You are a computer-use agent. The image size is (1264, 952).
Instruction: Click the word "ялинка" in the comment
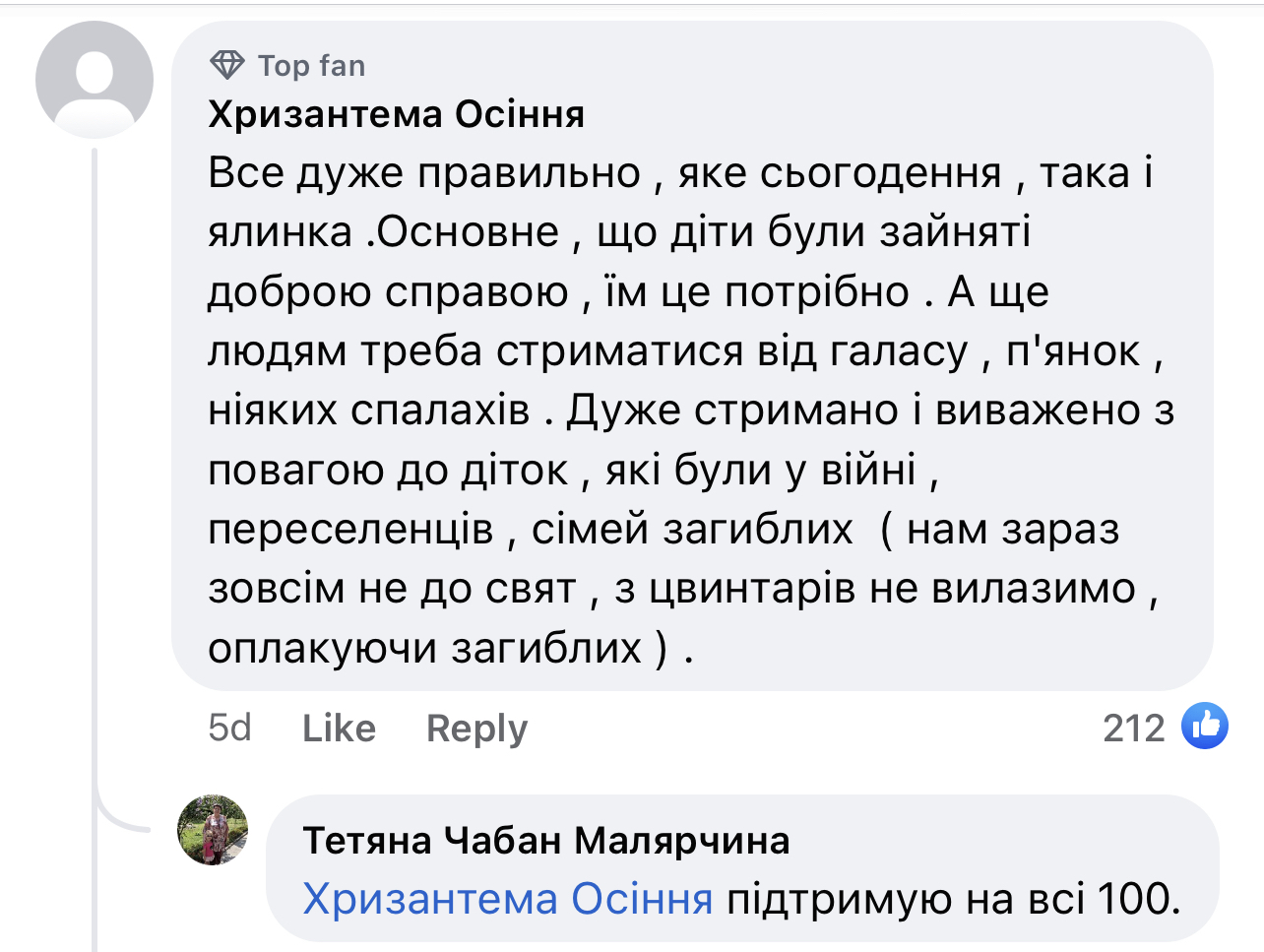(281, 232)
